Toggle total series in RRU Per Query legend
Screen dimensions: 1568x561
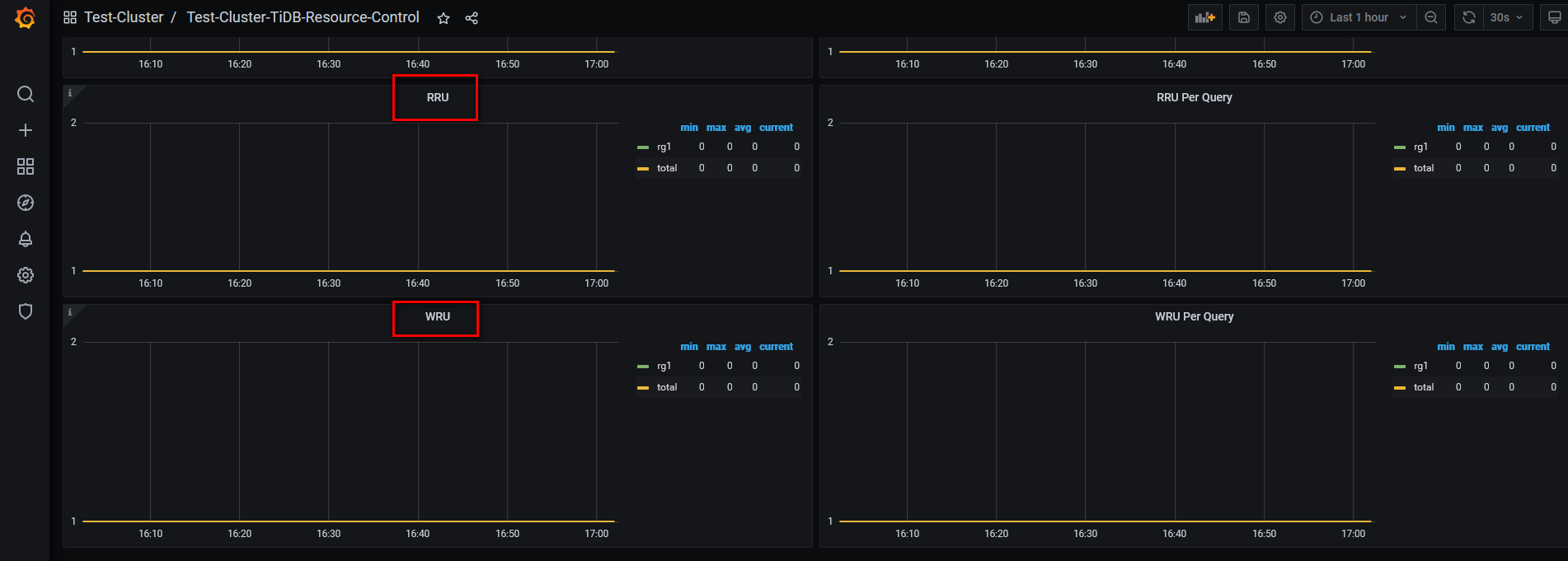pyautogui.click(x=1424, y=168)
